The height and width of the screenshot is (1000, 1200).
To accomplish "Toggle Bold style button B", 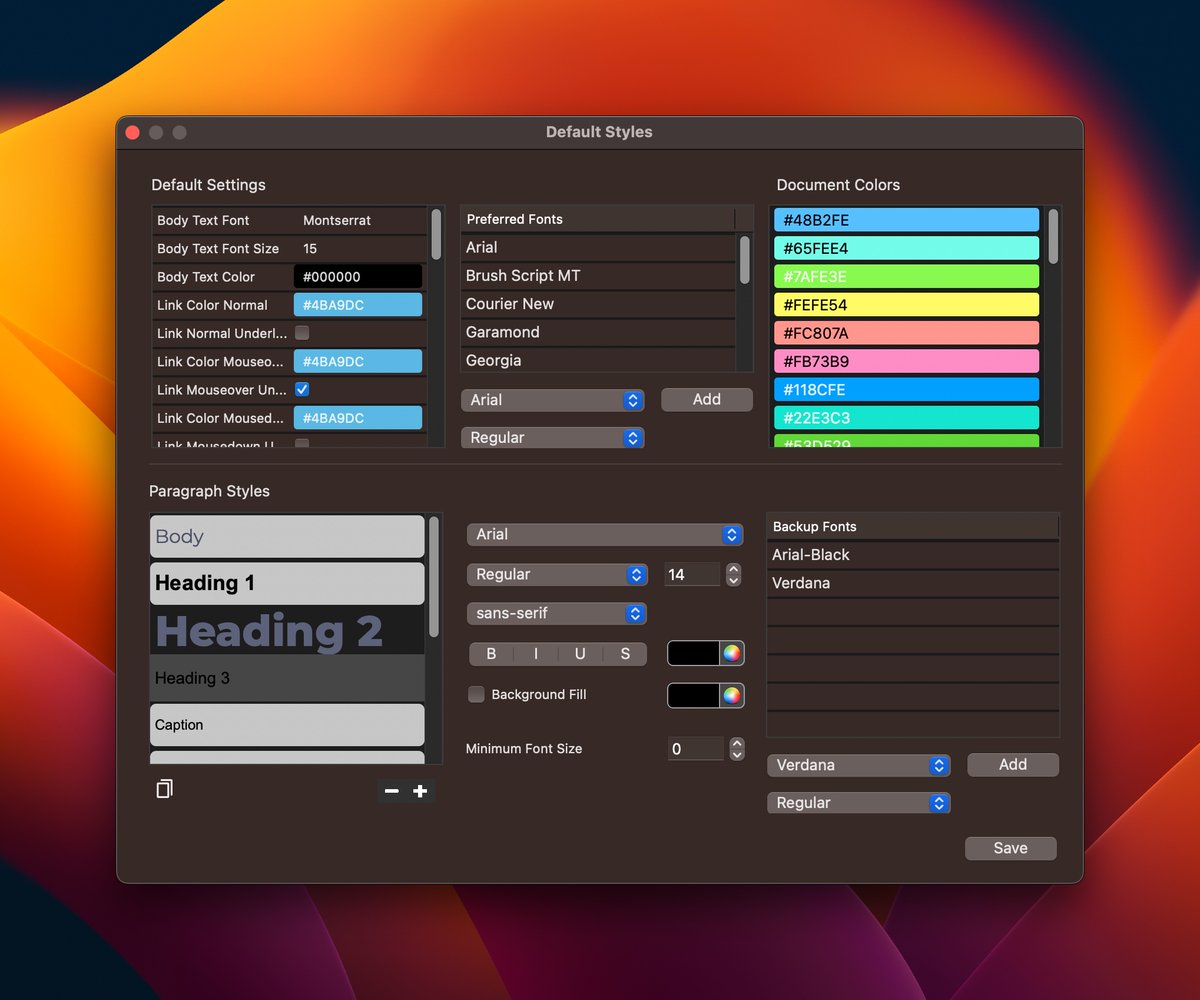I will click(x=491, y=654).
